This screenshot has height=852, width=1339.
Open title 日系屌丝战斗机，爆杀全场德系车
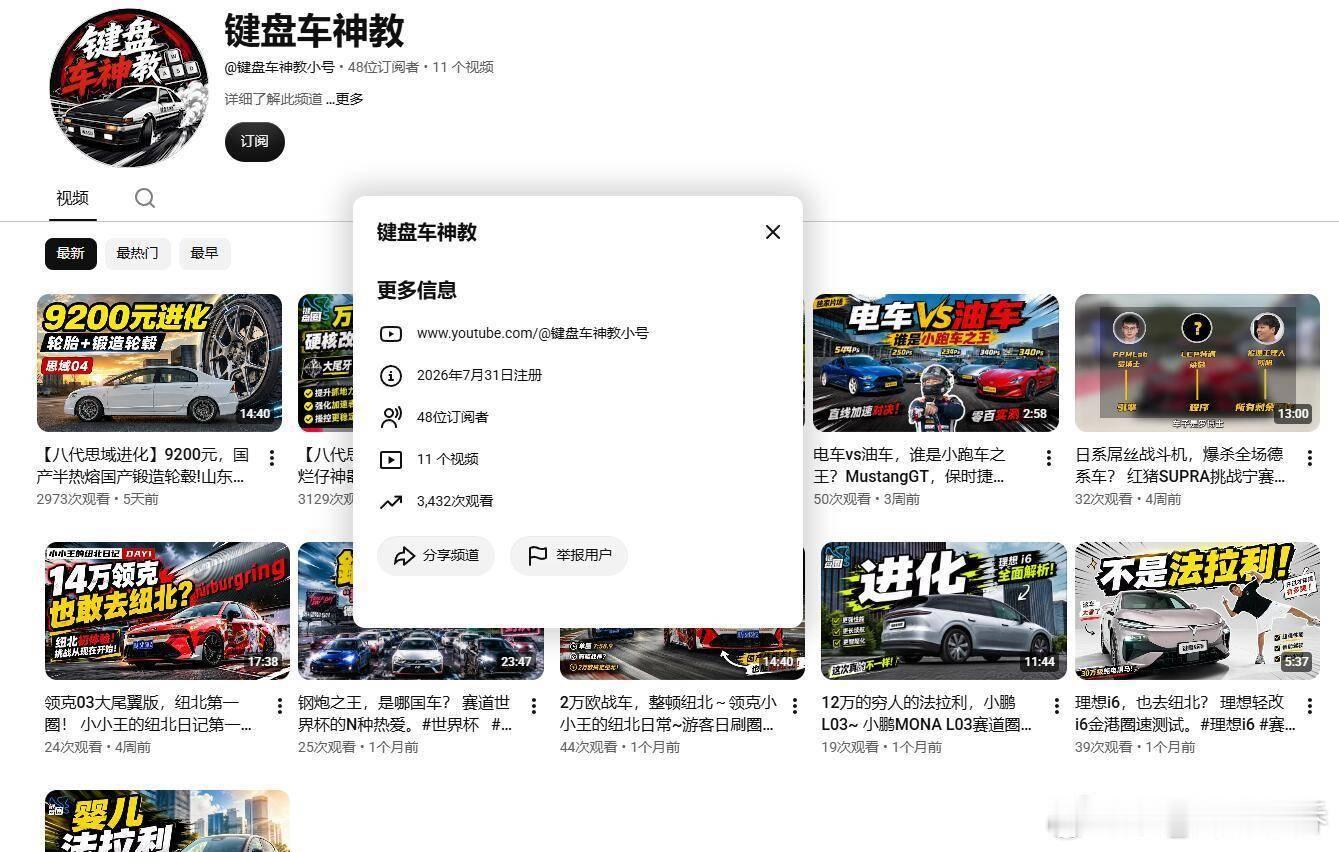[x=1179, y=465]
